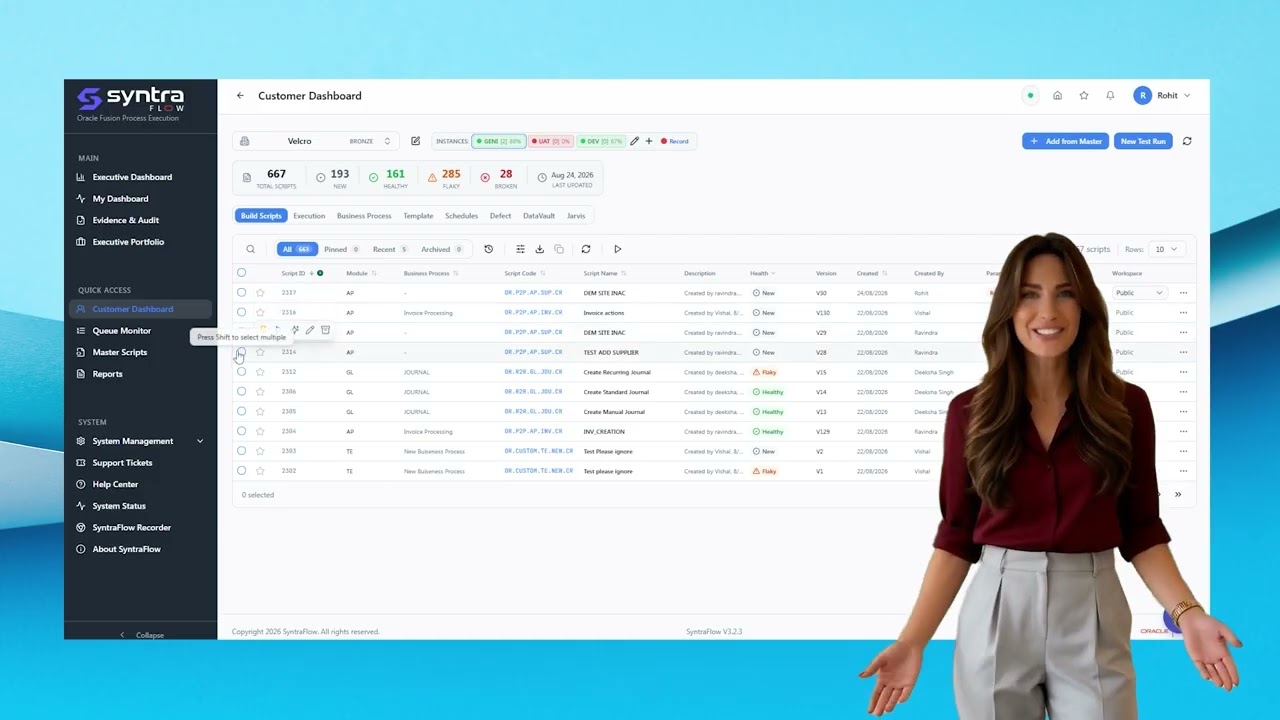Pin script 2317 with its star
1280x720 pixels.
click(x=260, y=293)
